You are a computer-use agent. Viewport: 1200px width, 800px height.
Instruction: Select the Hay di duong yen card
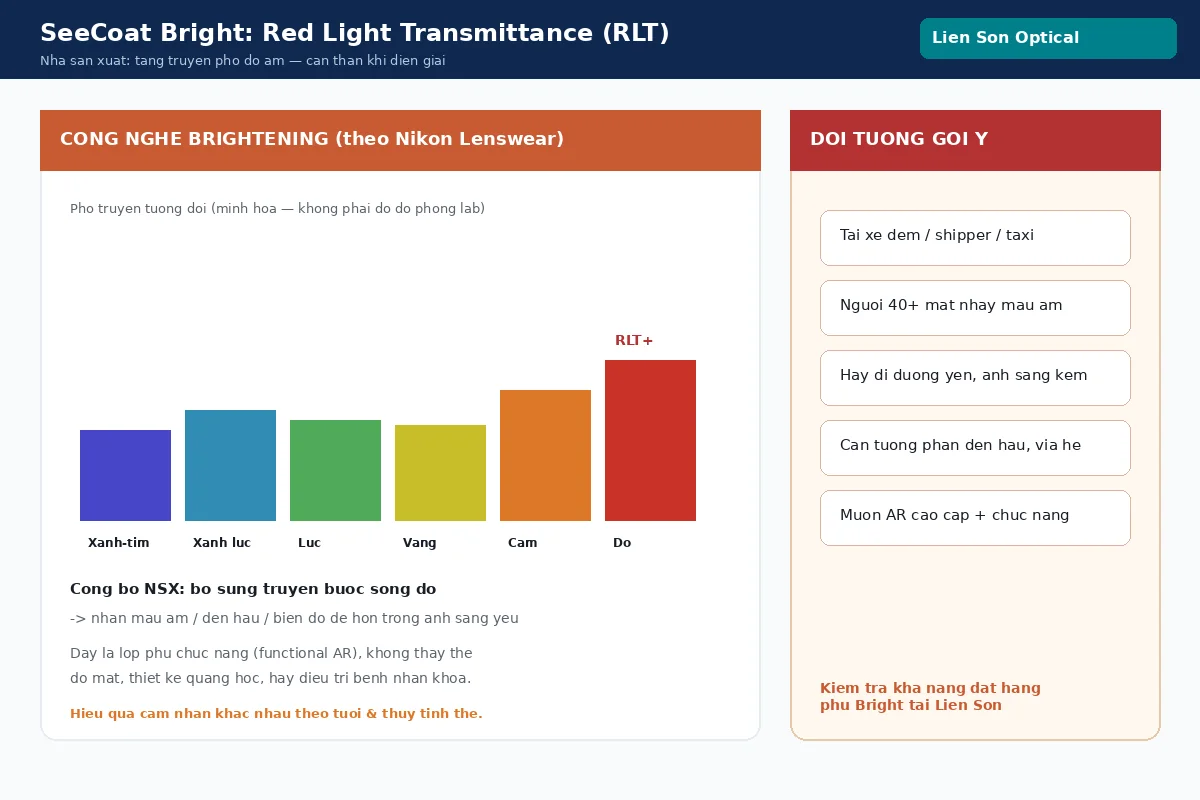coord(975,378)
